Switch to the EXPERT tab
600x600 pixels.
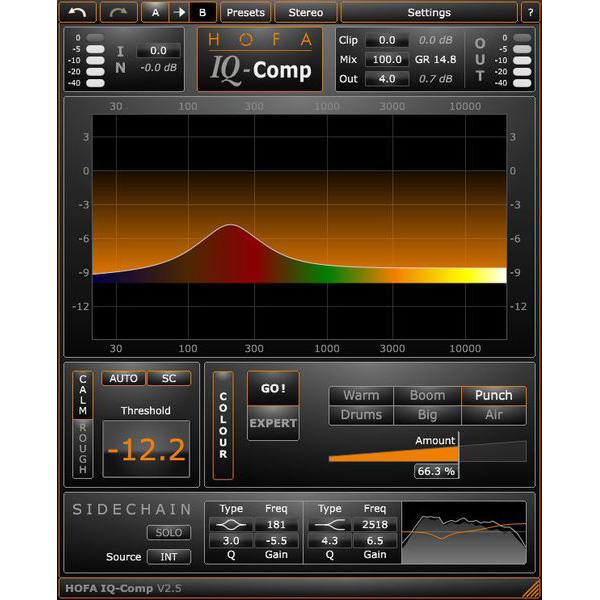[x=273, y=423]
